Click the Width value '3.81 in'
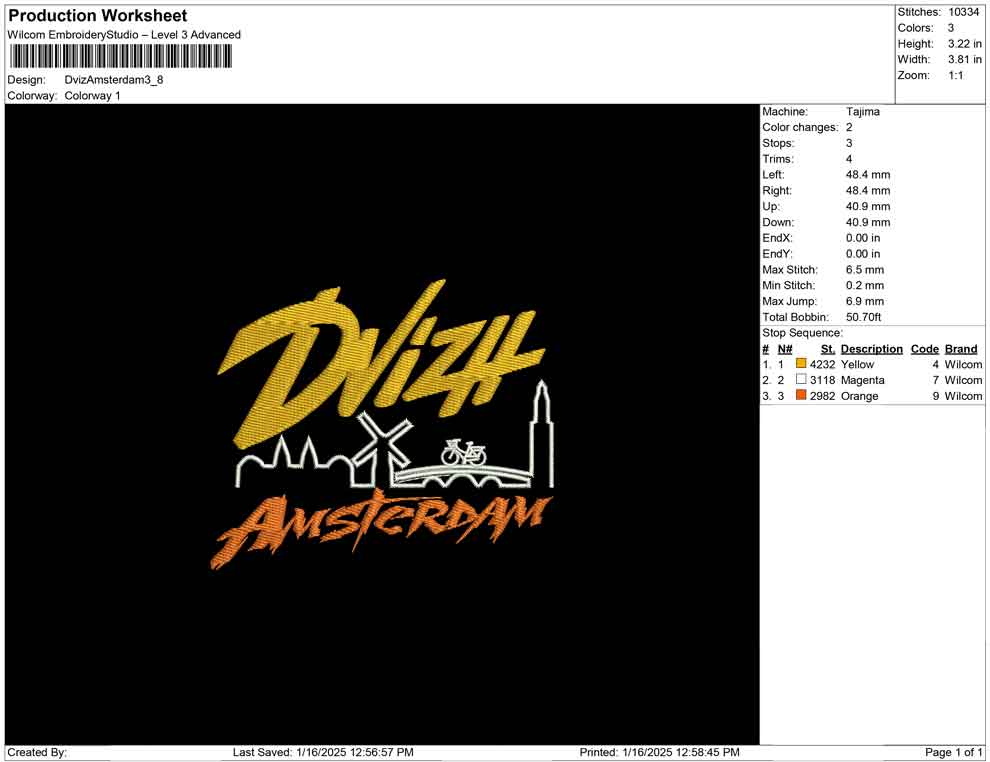 [964, 59]
